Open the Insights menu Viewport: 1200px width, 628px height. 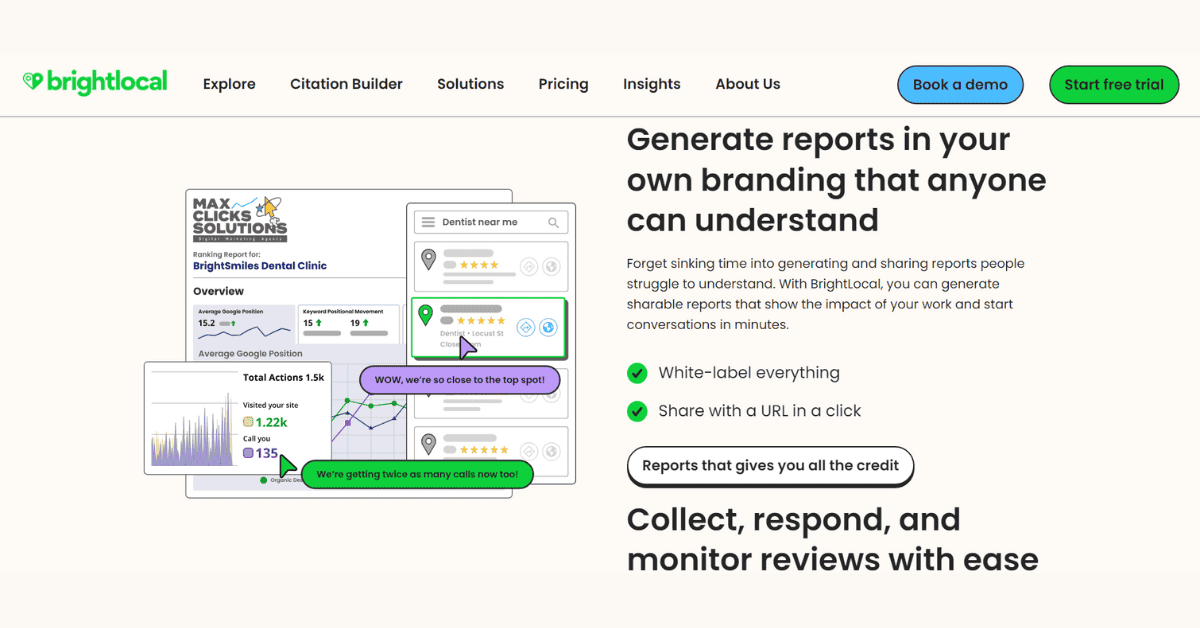point(651,84)
